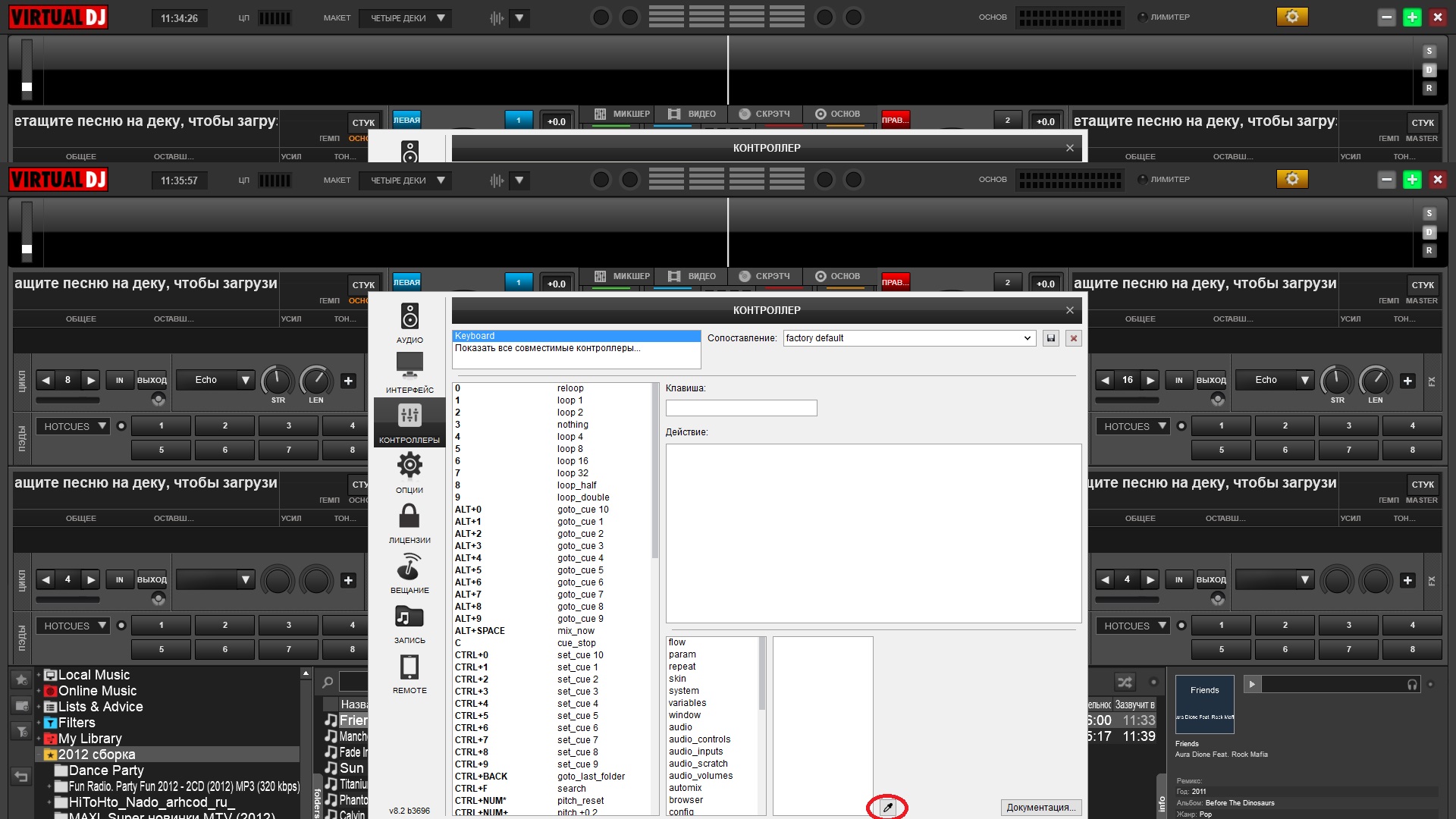Open the ЛИЦЕНЗИИ padlock section
Viewport: 1456px width, 819px height.
pos(409,522)
